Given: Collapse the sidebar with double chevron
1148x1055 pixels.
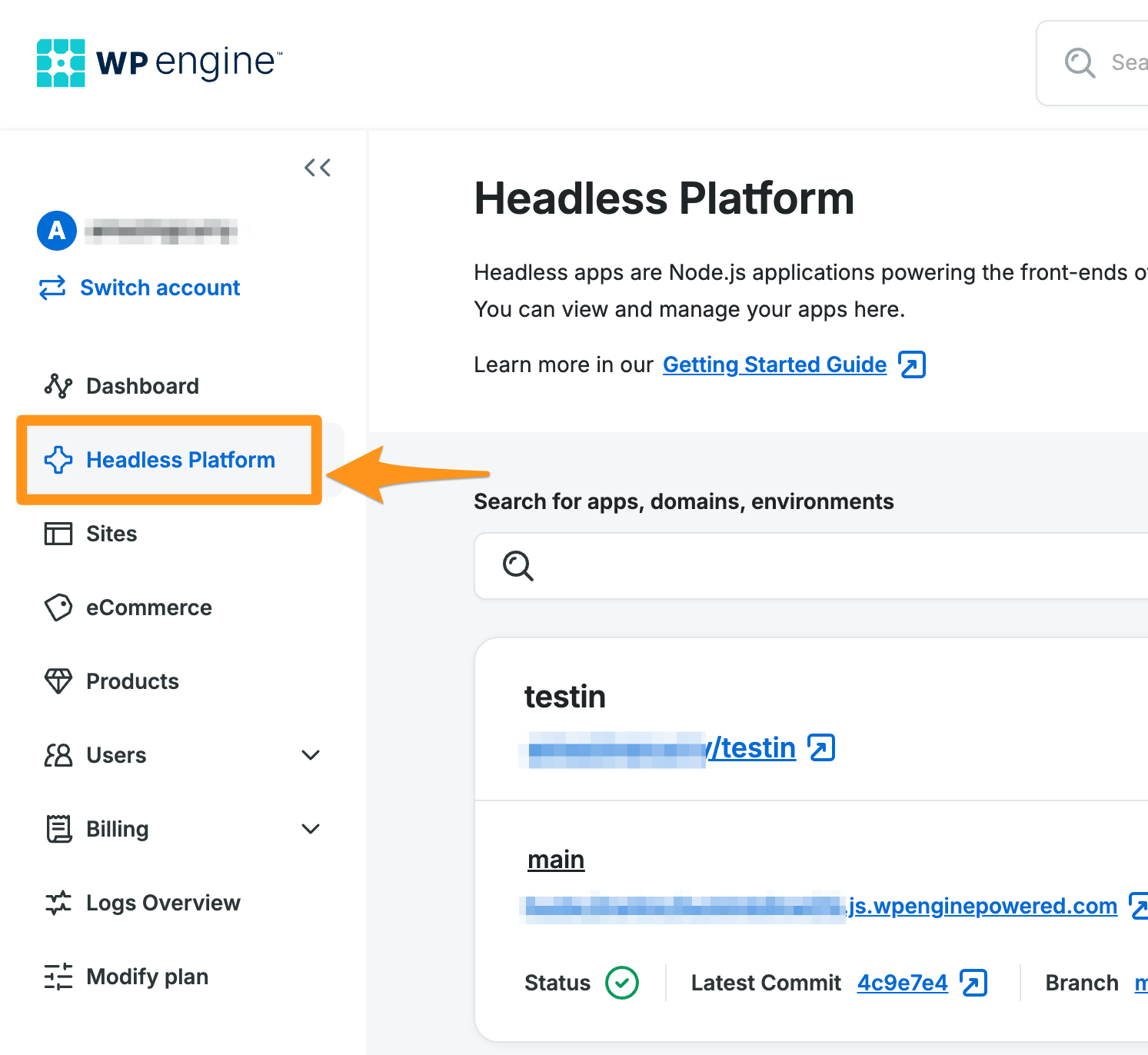Looking at the screenshot, I should point(317,168).
